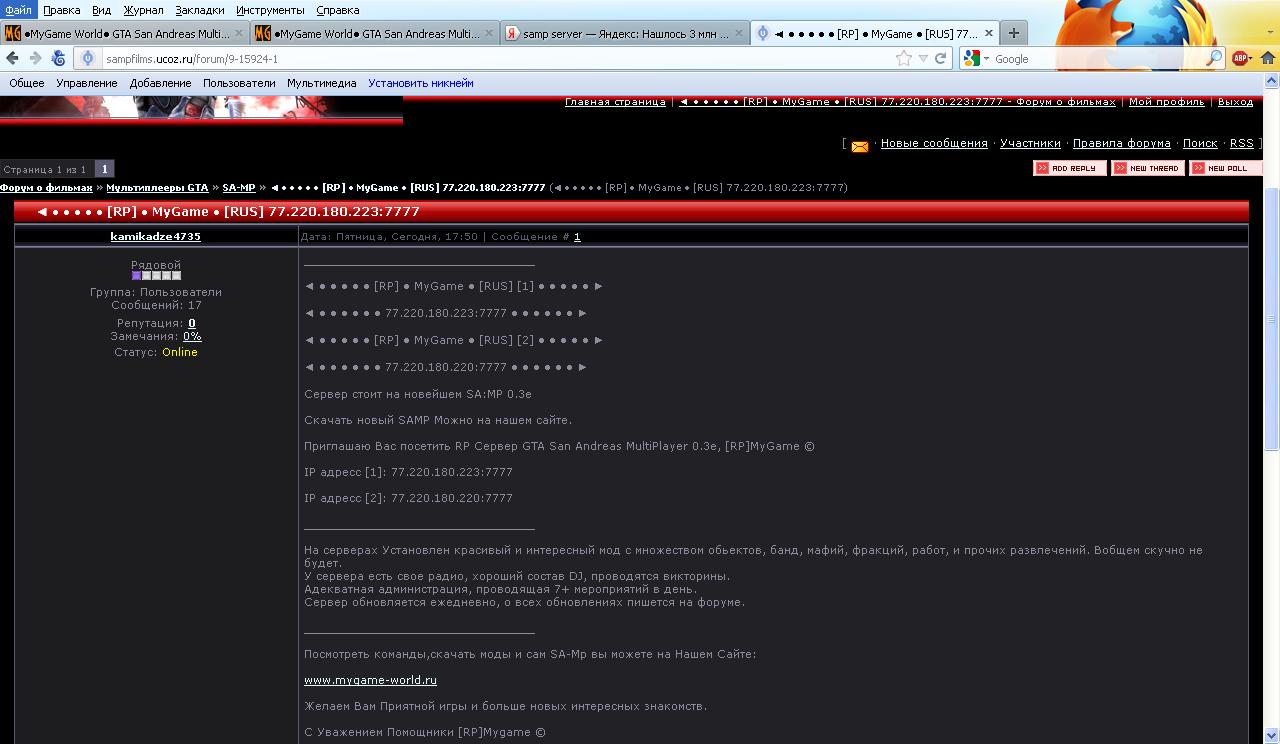1280x744 pixels.
Task: Close the active [RP] MyGame tab
Action: click(988, 33)
